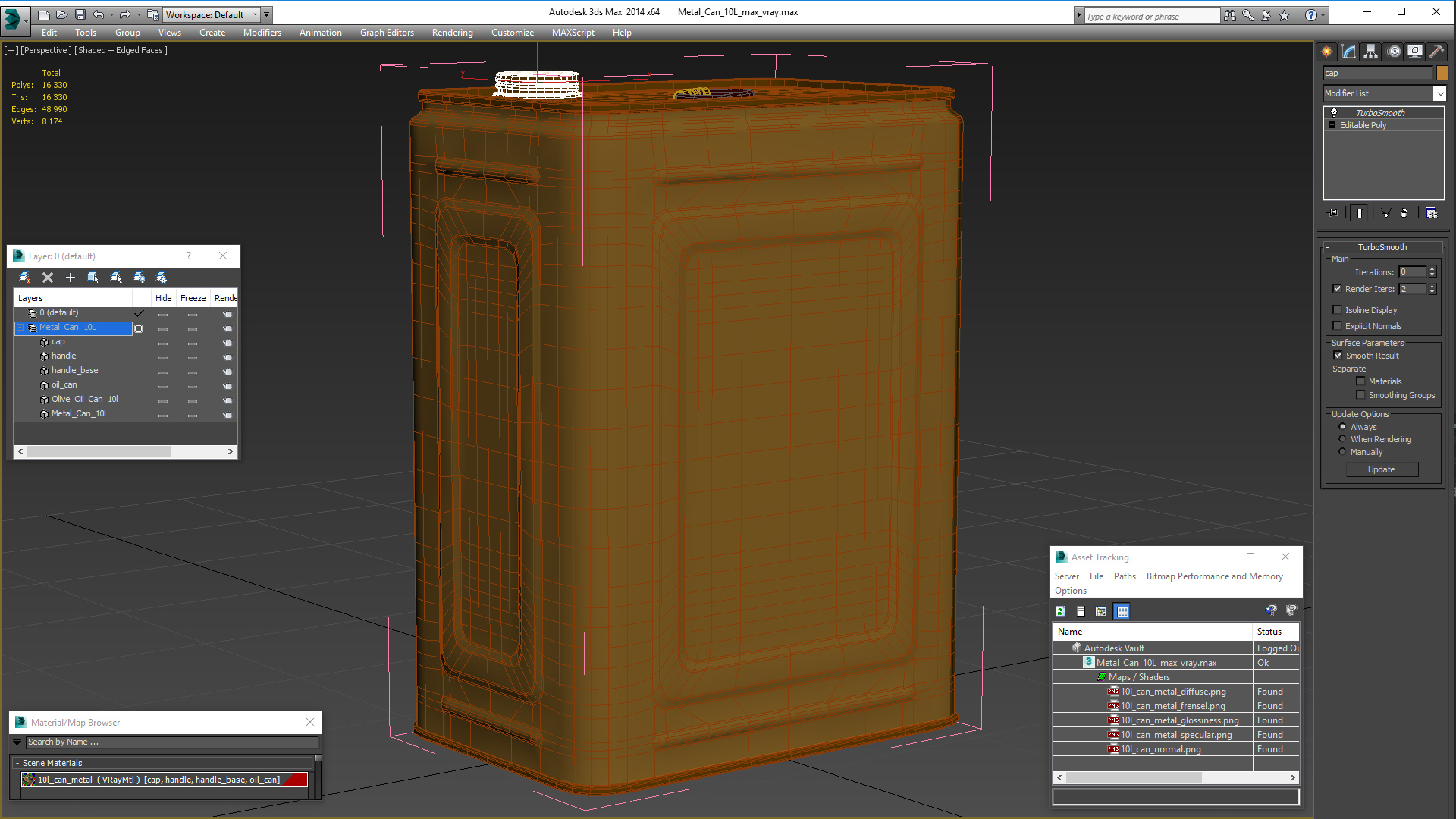Toggle the TurboSmooth modifier lightbulb
This screenshot has width=1456, height=819.
[x=1334, y=113]
